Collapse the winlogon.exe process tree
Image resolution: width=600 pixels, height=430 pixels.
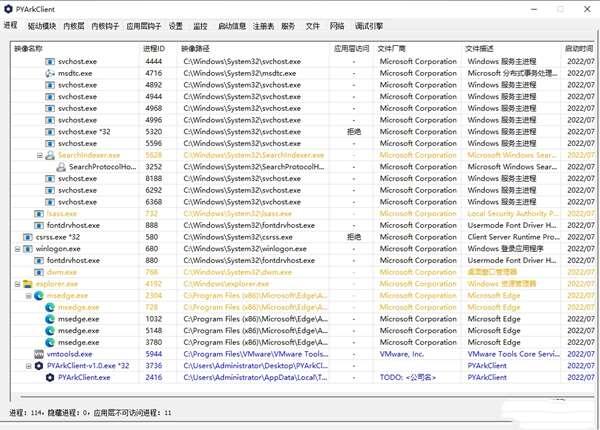pos(17,249)
